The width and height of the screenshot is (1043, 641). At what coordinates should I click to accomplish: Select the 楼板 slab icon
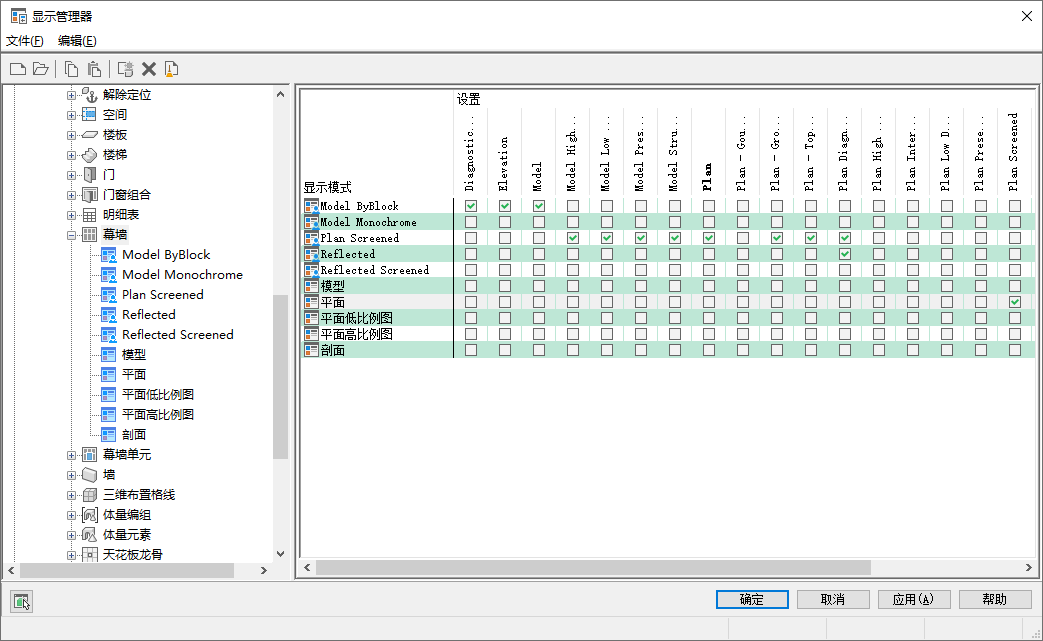(90, 134)
